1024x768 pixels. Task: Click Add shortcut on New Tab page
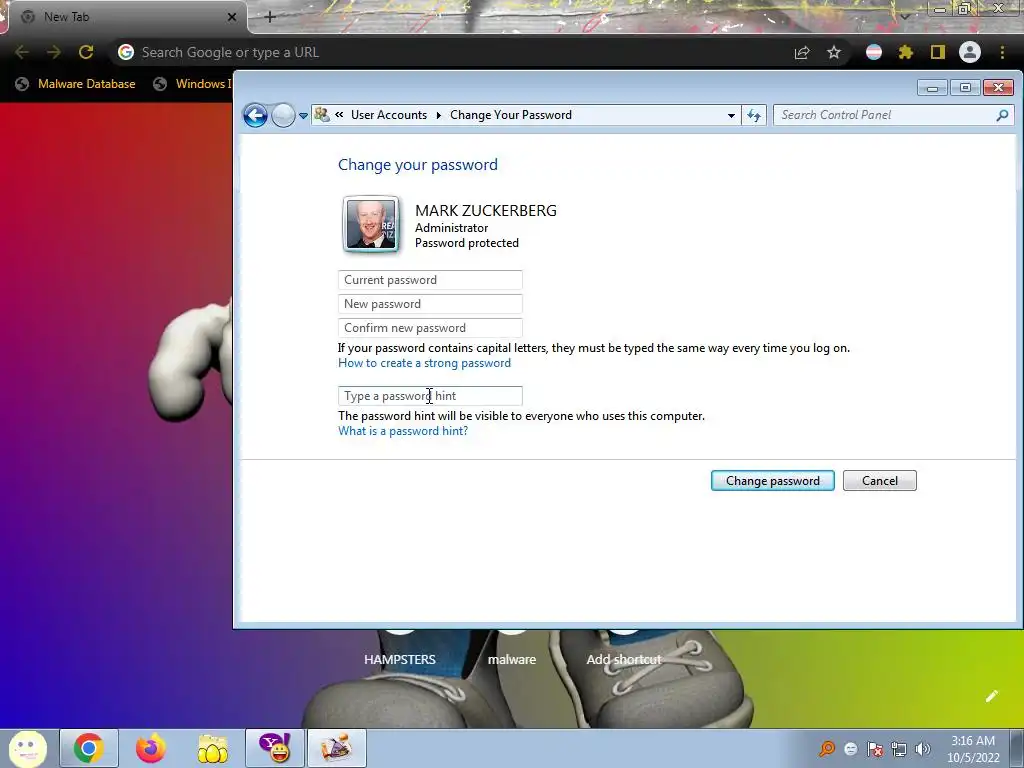[624, 660]
